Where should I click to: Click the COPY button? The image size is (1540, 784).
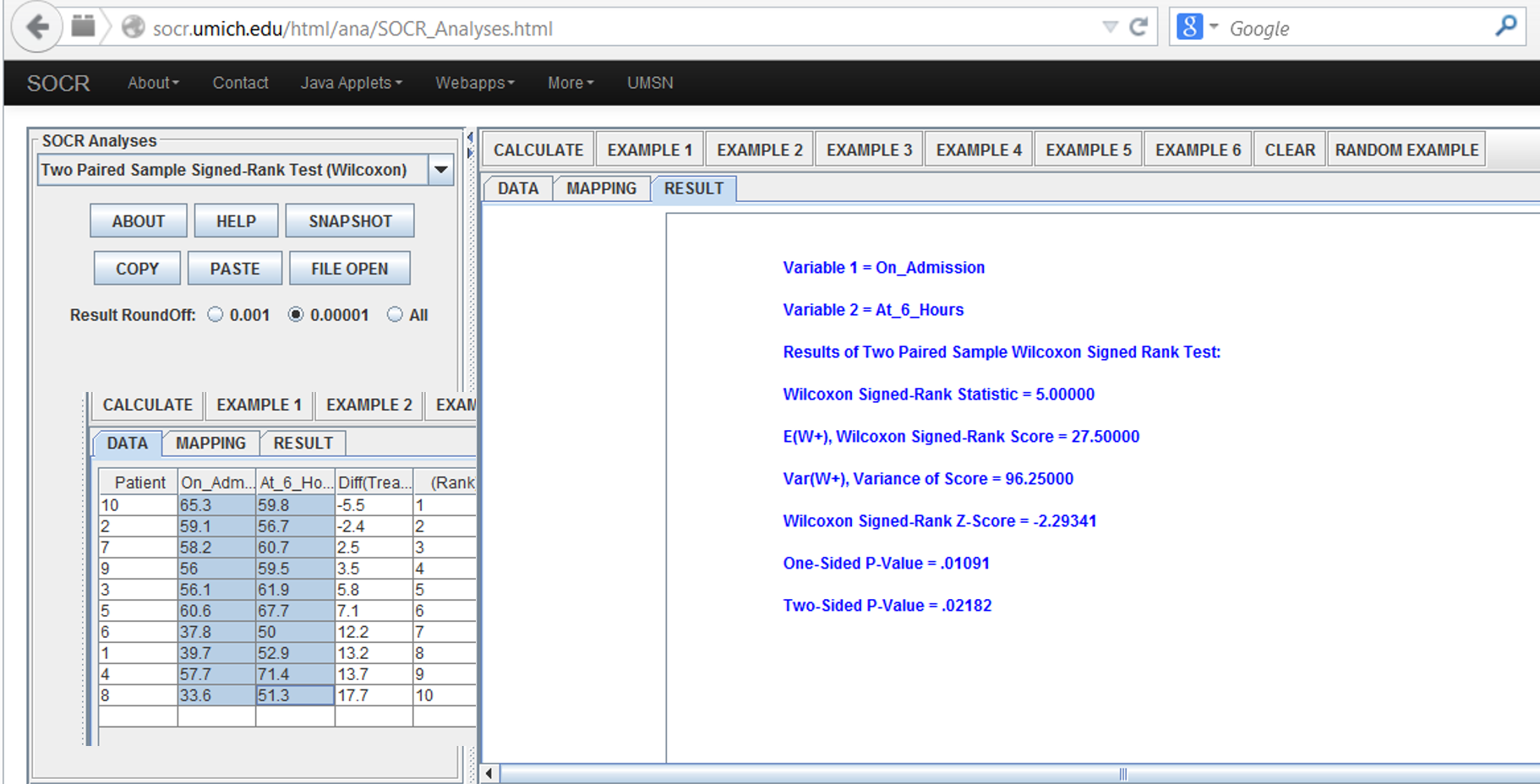(137, 269)
